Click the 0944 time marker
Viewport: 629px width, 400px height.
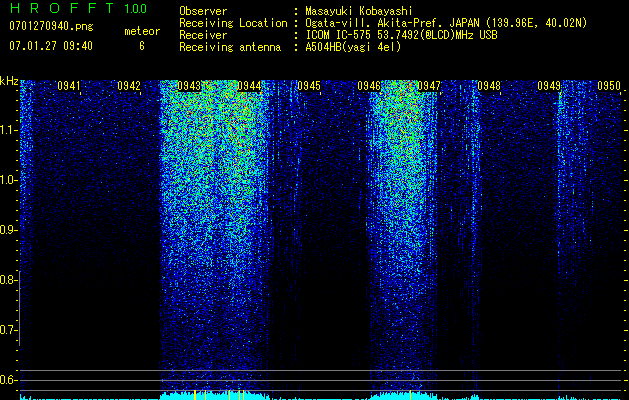click(249, 86)
